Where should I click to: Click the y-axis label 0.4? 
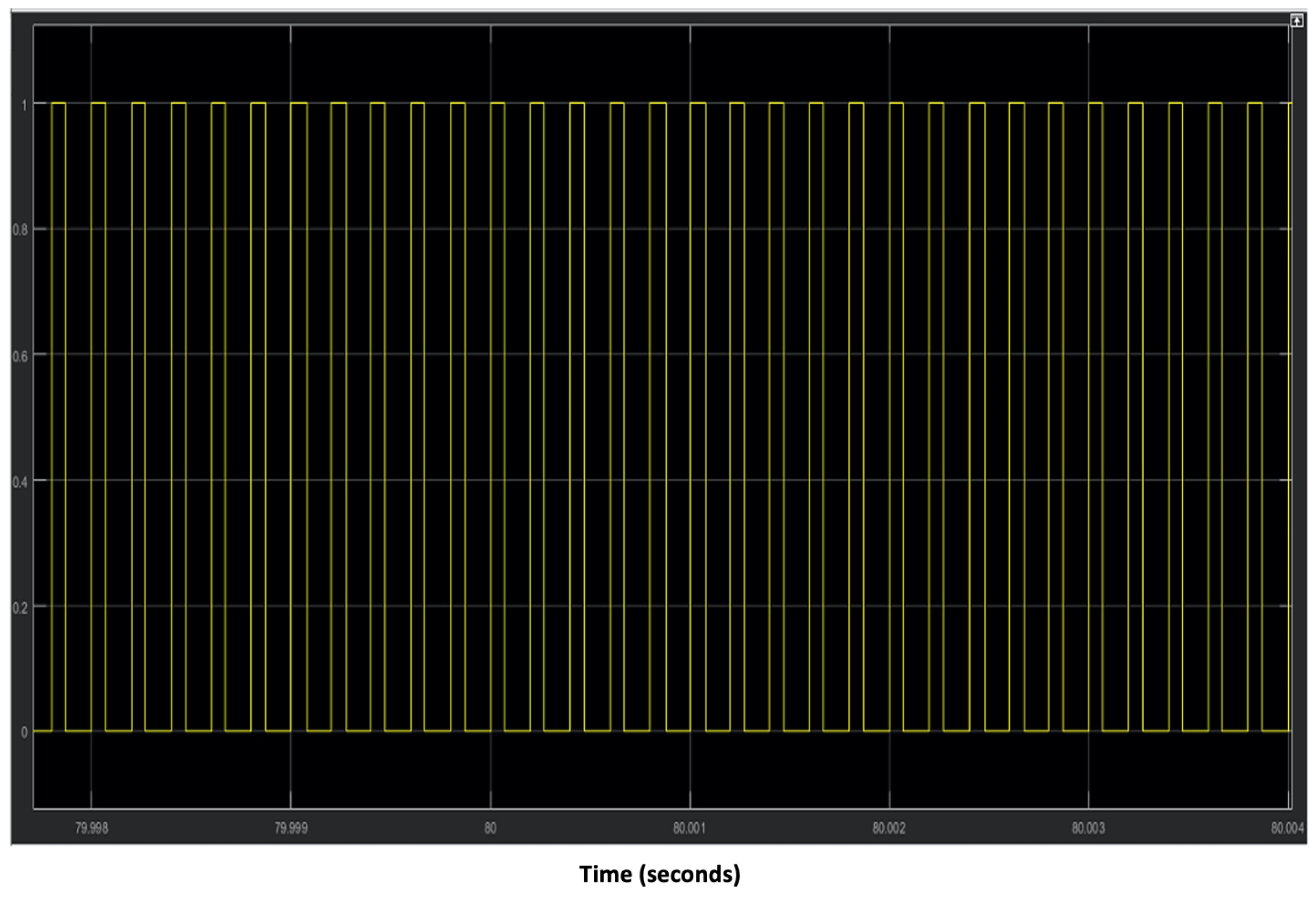point(20,482)
